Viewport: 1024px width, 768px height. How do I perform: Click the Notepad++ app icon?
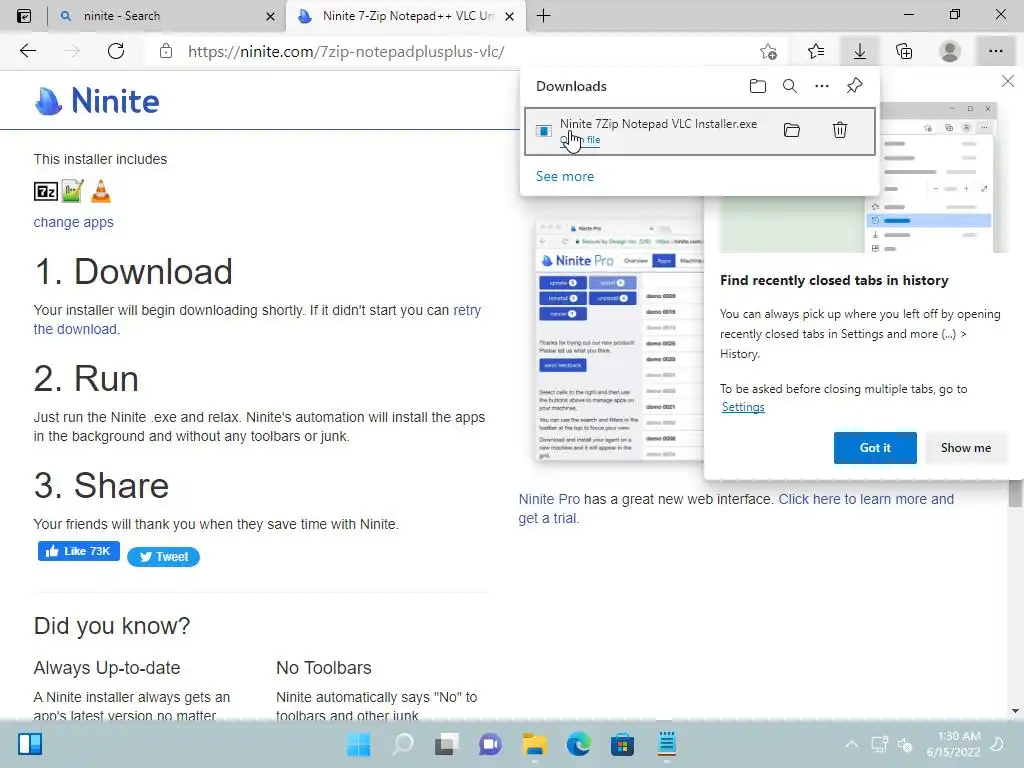coord(72,191)
